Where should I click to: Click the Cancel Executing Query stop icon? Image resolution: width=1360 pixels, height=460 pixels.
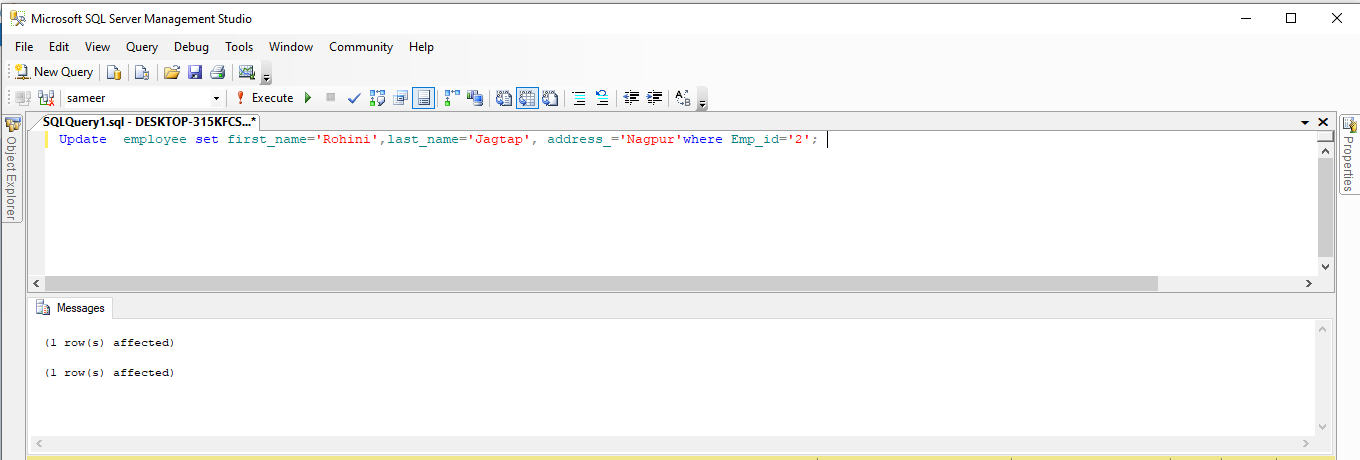[x=330, y=98]
